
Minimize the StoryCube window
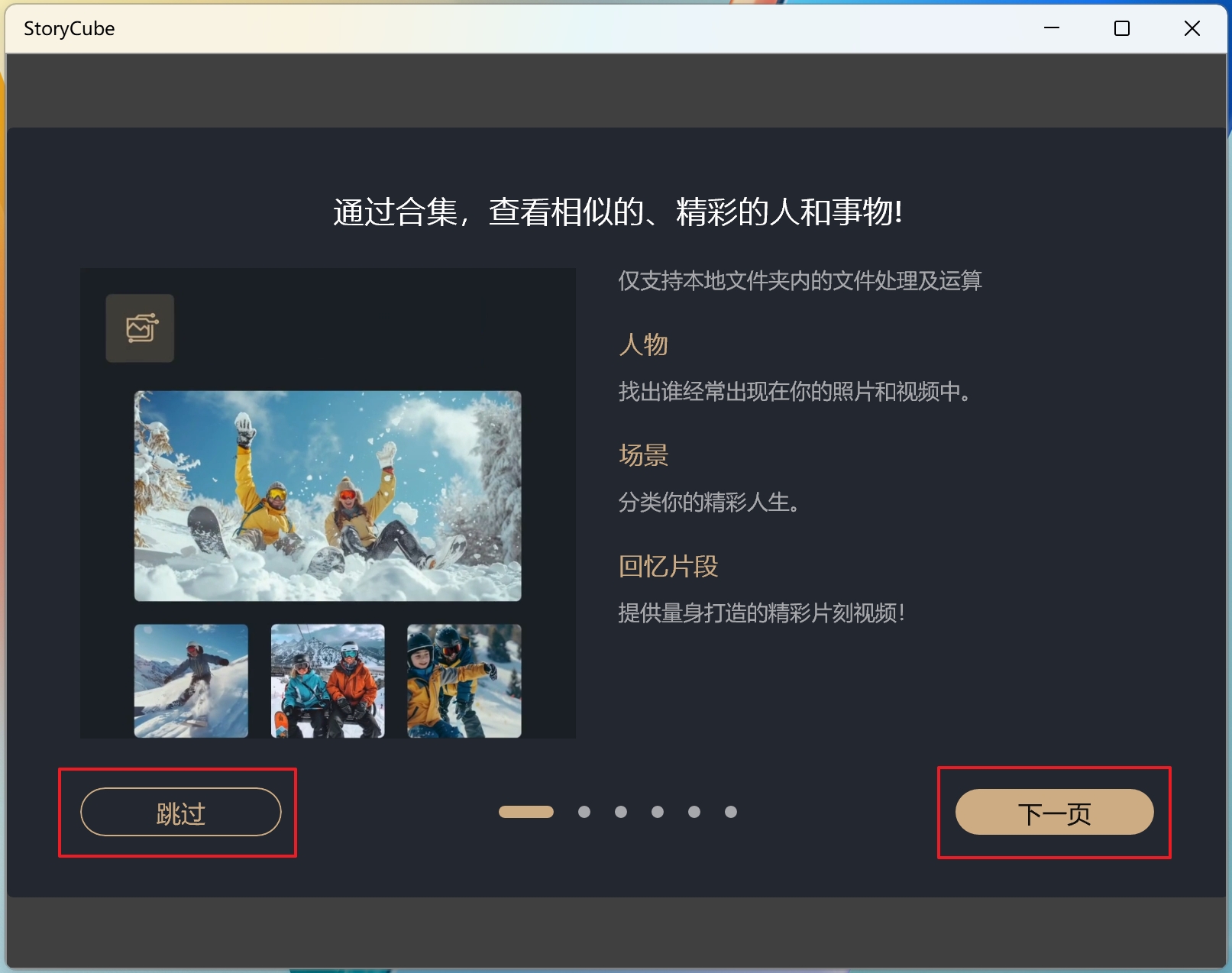click(x=1052, y=28)
